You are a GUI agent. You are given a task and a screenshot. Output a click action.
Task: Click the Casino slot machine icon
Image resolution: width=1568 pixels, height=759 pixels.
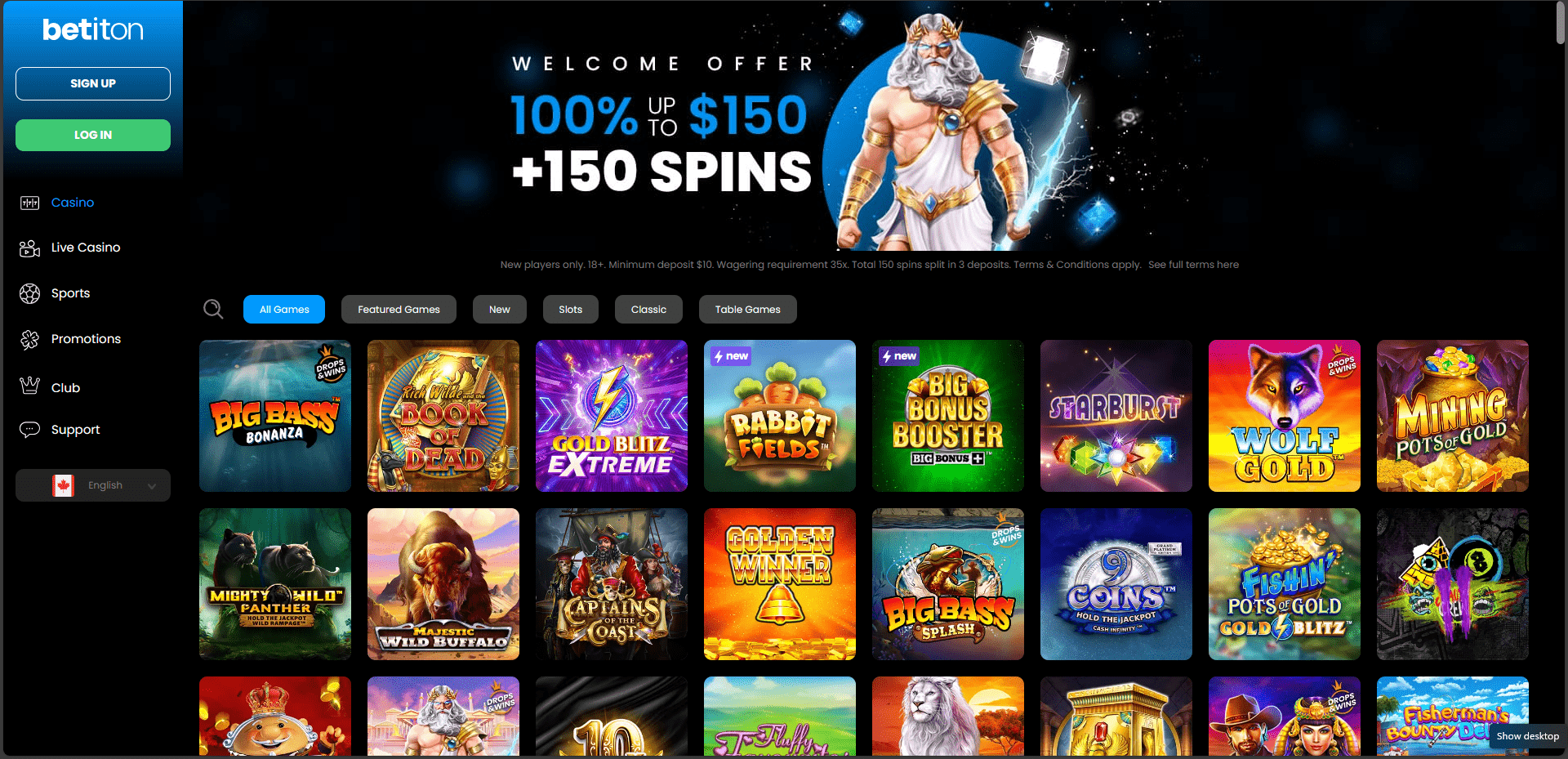pyautogui.click(x=30, y=203)
